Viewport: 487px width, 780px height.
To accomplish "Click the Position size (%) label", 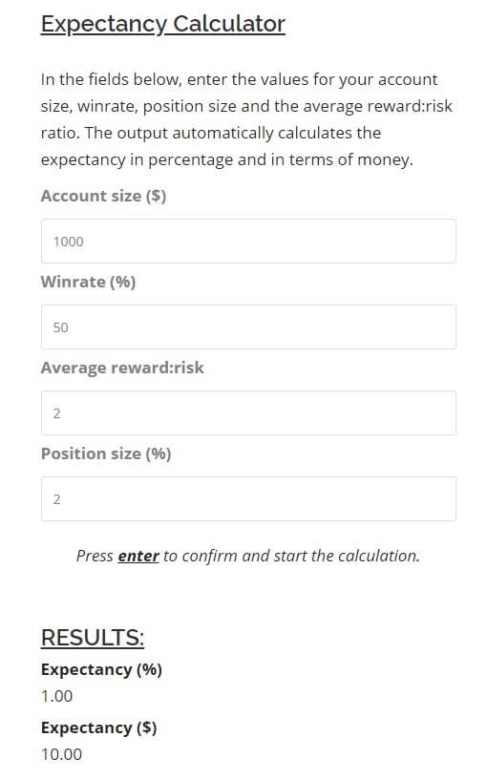I will click(106, 454).
